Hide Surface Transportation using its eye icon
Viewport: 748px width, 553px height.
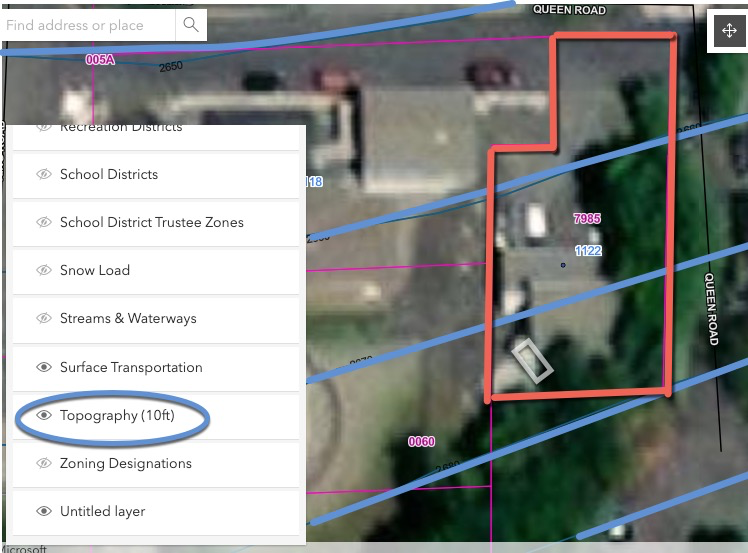coord(44,367)
